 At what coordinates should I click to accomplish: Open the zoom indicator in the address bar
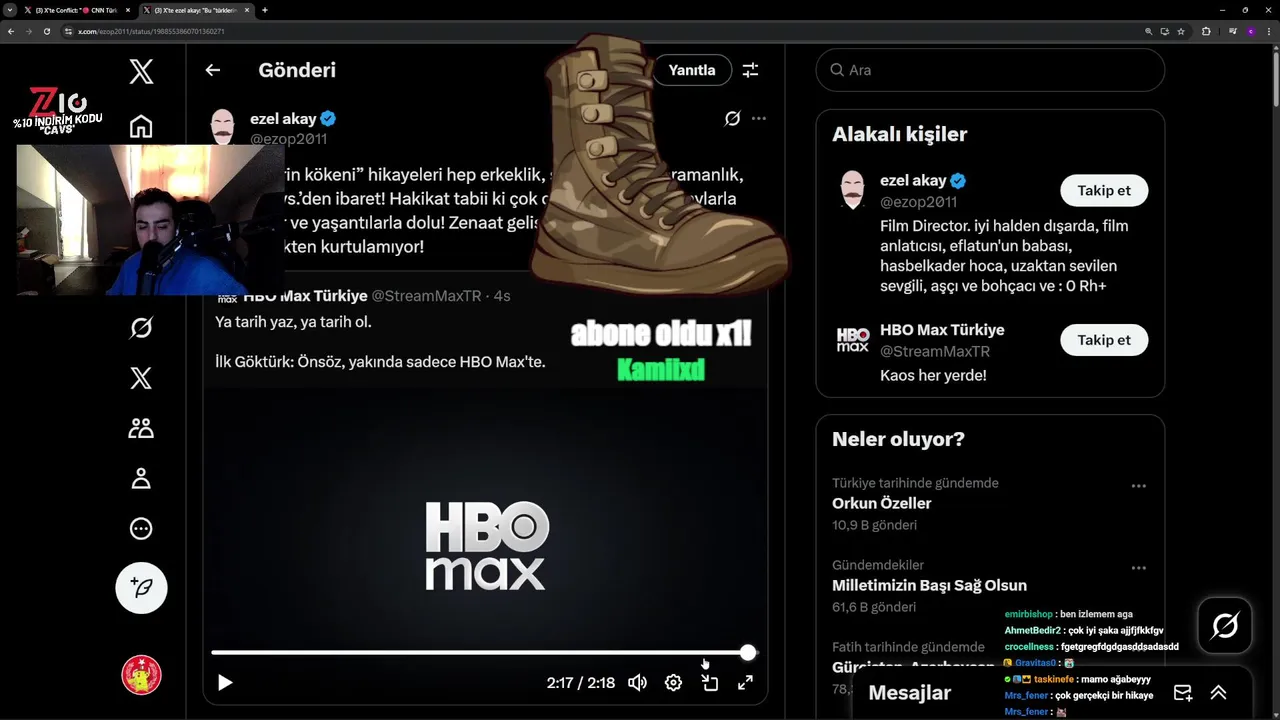click(x=1149, y=31)
